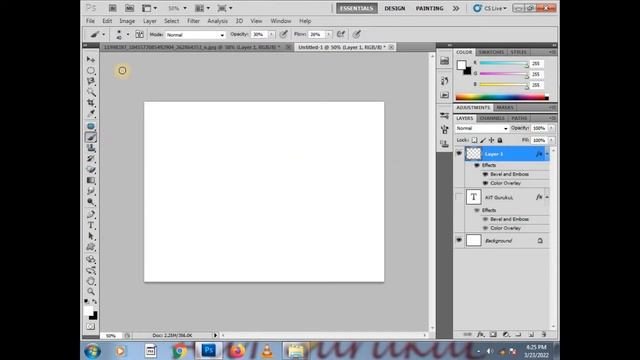Select the Blur tool
Image resolution: width=640 pixels, height=360 pixels.
click(91, 191)
